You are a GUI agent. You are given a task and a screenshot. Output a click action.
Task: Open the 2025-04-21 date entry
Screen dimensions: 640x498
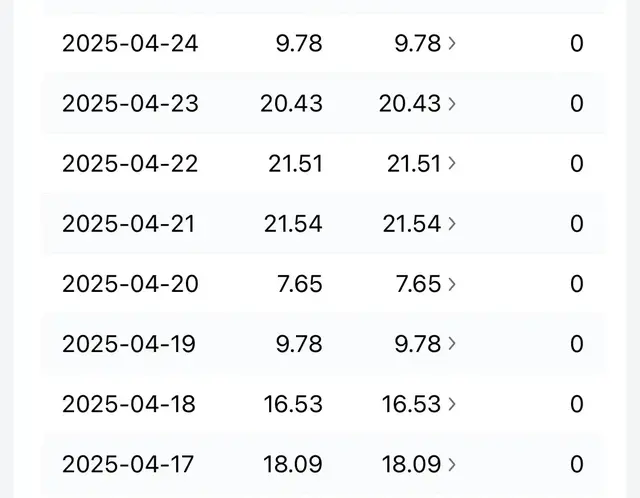(130, 224)
